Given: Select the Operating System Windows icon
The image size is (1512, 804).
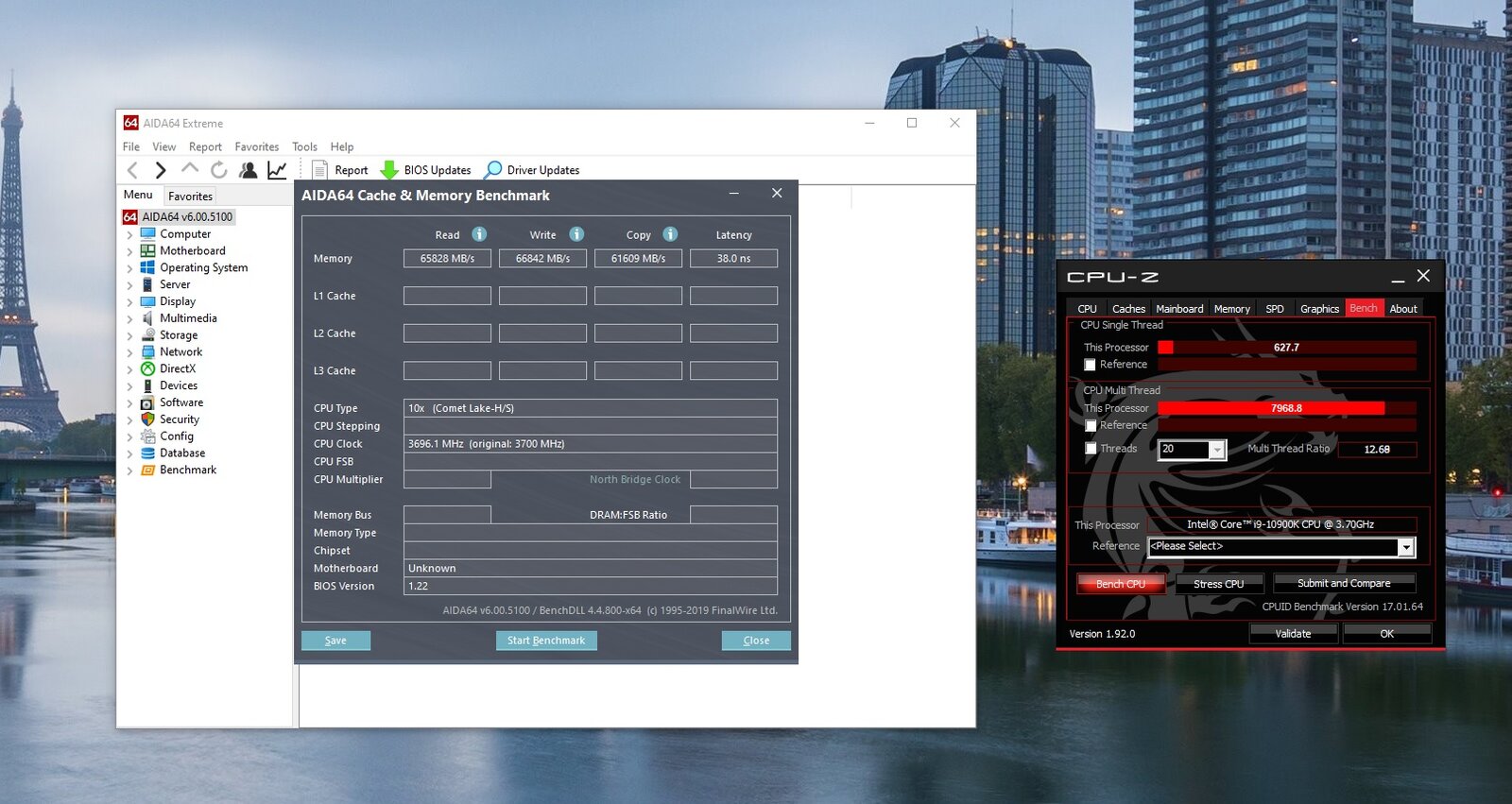Looking at the screenshot, I should tap(147, 267).
